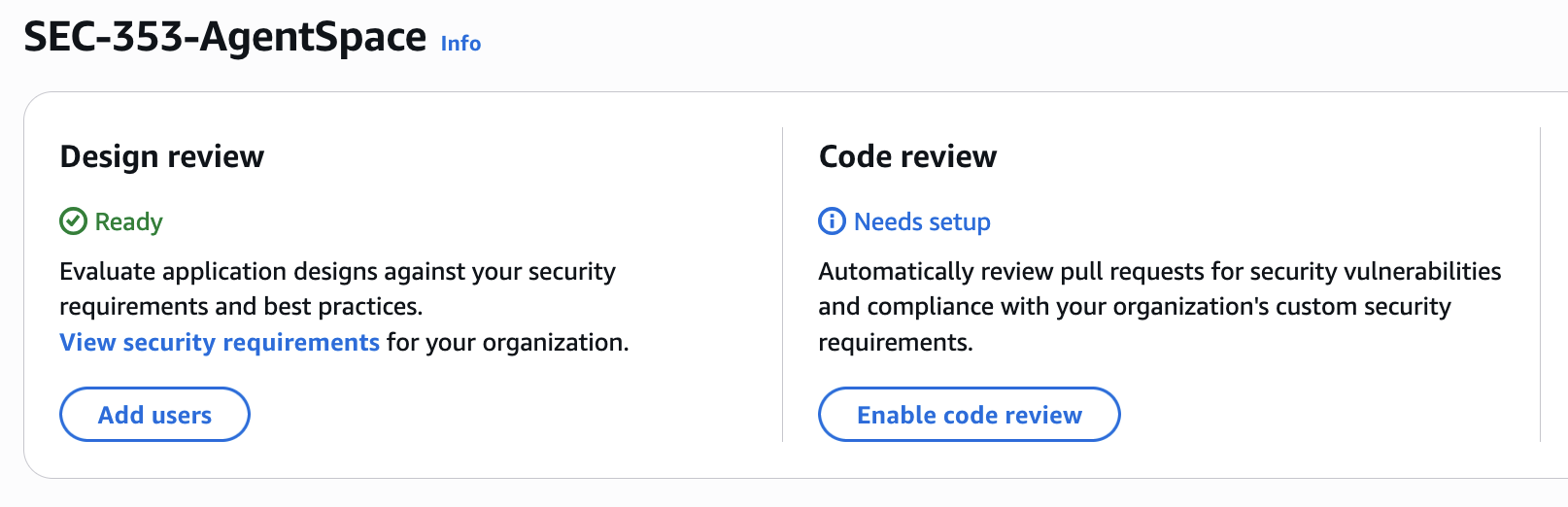Click the vertical divider between review sections

tap(782, 284)
